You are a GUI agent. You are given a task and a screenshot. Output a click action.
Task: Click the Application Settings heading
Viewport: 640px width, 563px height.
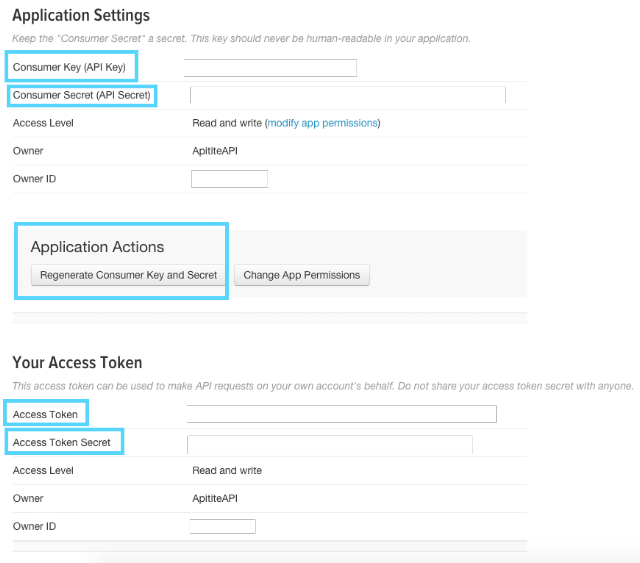(x=81, y=16)
